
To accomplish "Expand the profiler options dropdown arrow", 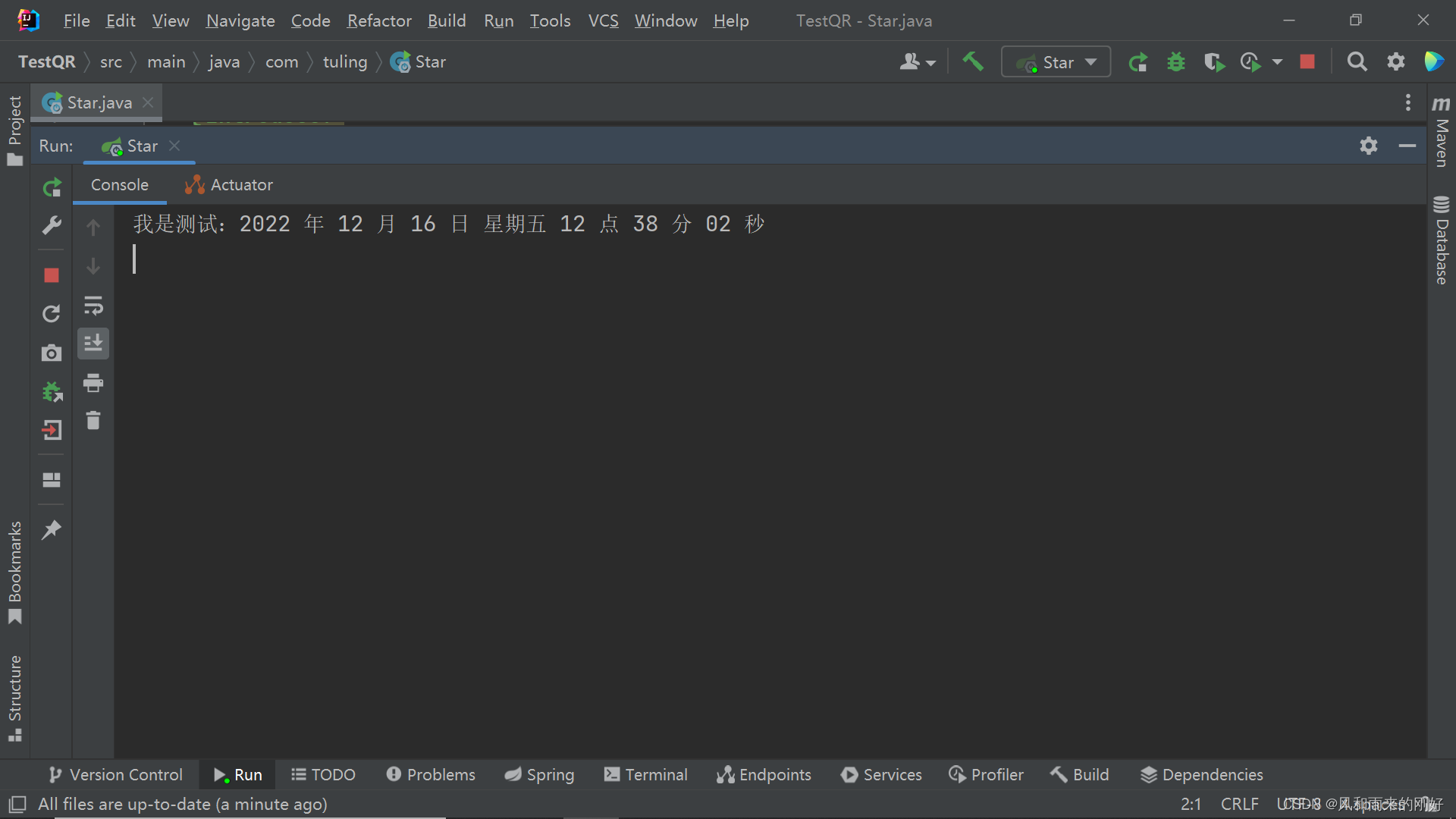I will click(1279, 61).
